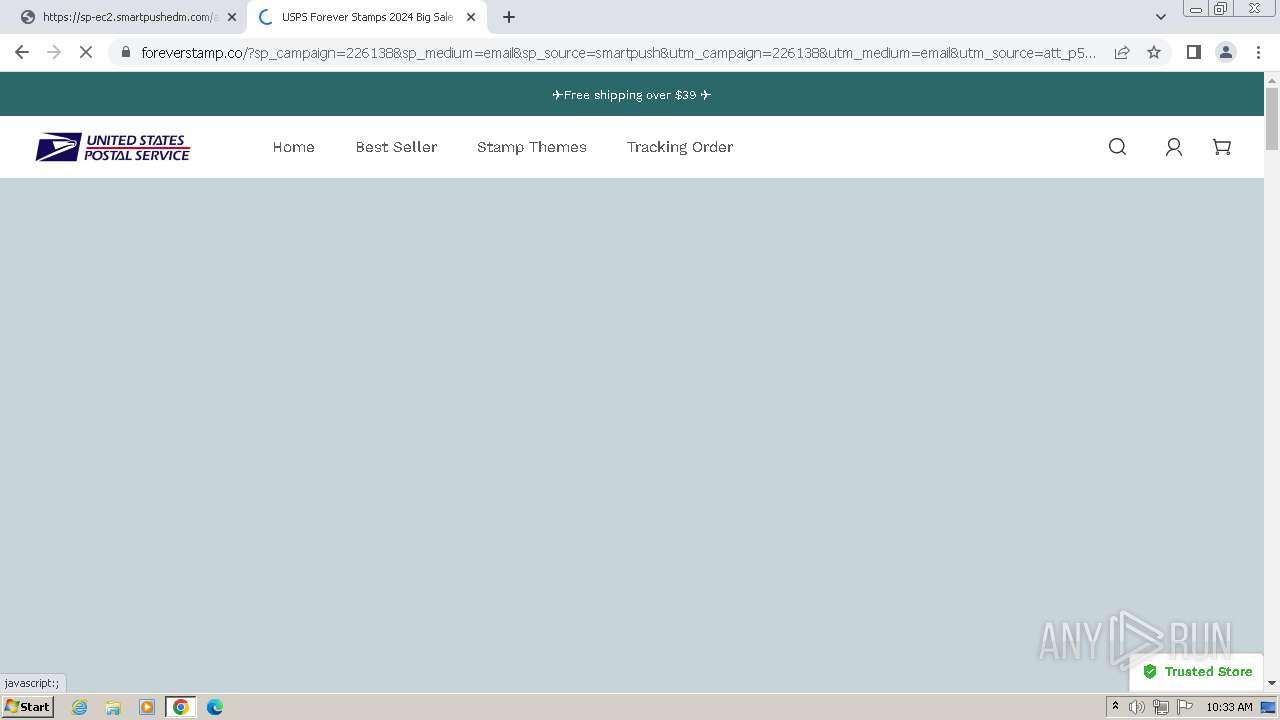
Task: Go to the Home menu item
Action: pyautogui.click(x=293, y=147)
